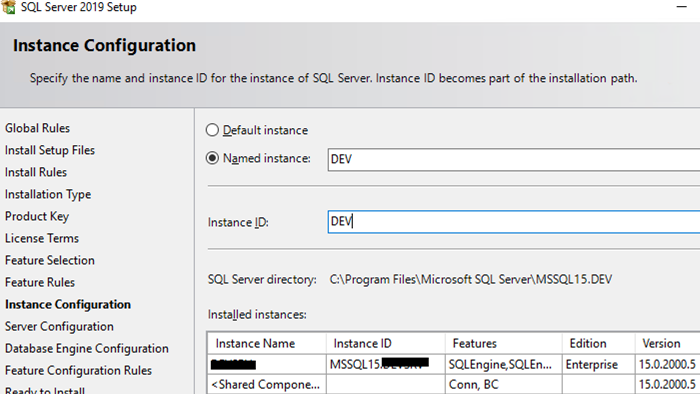700x394 pixels.
Task: Open the Install Rules step
Action: pyautogui.click(x=36, y=172)
